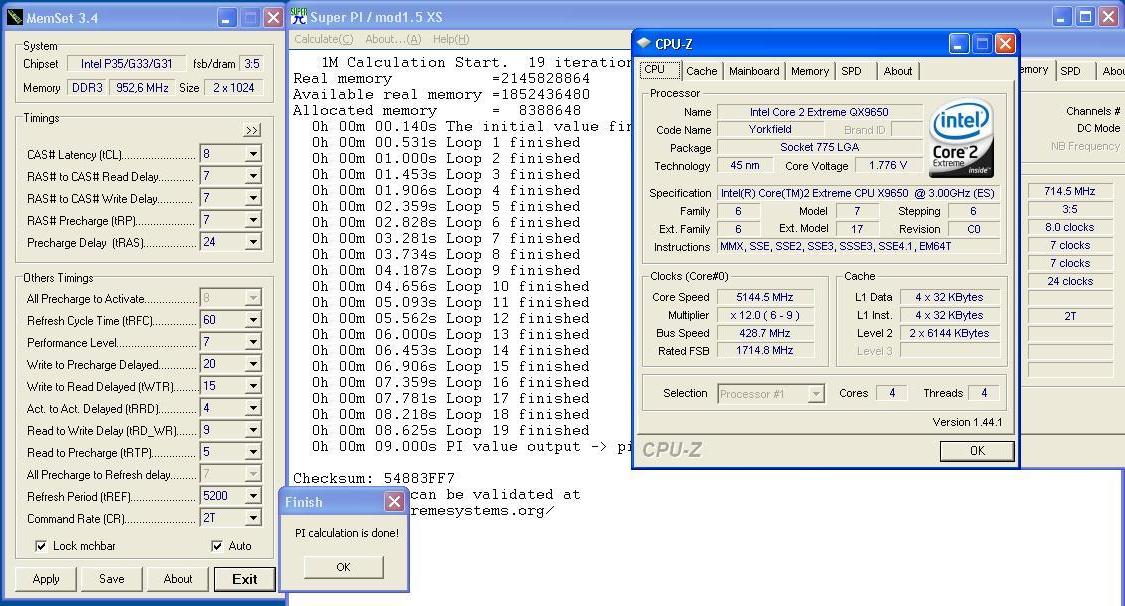The height and width of the screenshot is (606, 1125).
Task: Click the Core Voltage 1.776 V field
Action: [x=888, y=166]
